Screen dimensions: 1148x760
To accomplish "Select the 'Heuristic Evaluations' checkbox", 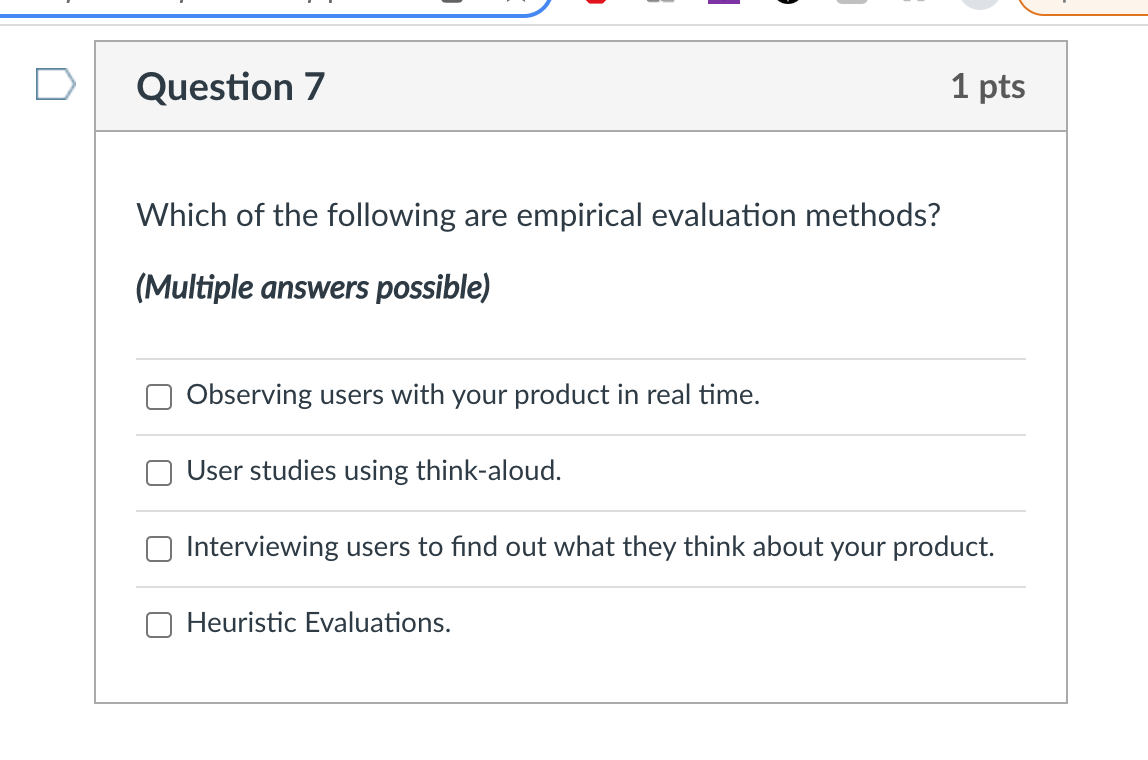I will (x=159, y=625).
